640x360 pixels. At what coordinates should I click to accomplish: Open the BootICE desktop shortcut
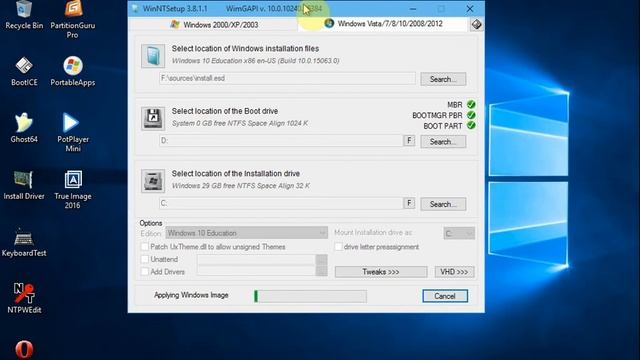[x=24, y=72]
